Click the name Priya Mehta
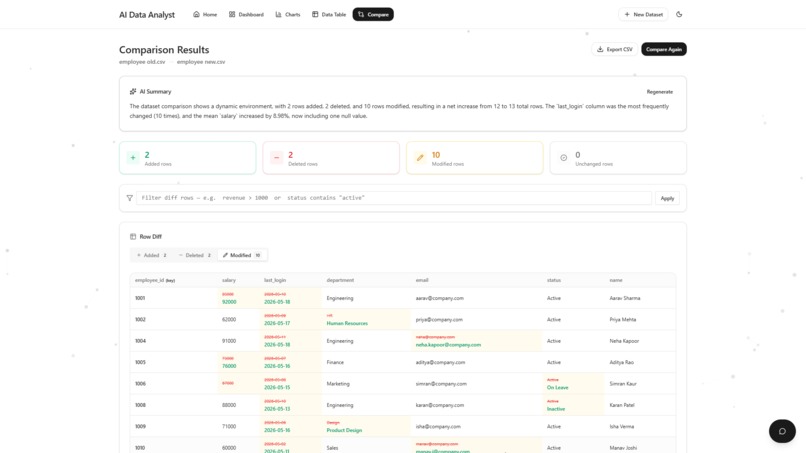The height and width of the screenshot is (453, 806). click(622, 320)
